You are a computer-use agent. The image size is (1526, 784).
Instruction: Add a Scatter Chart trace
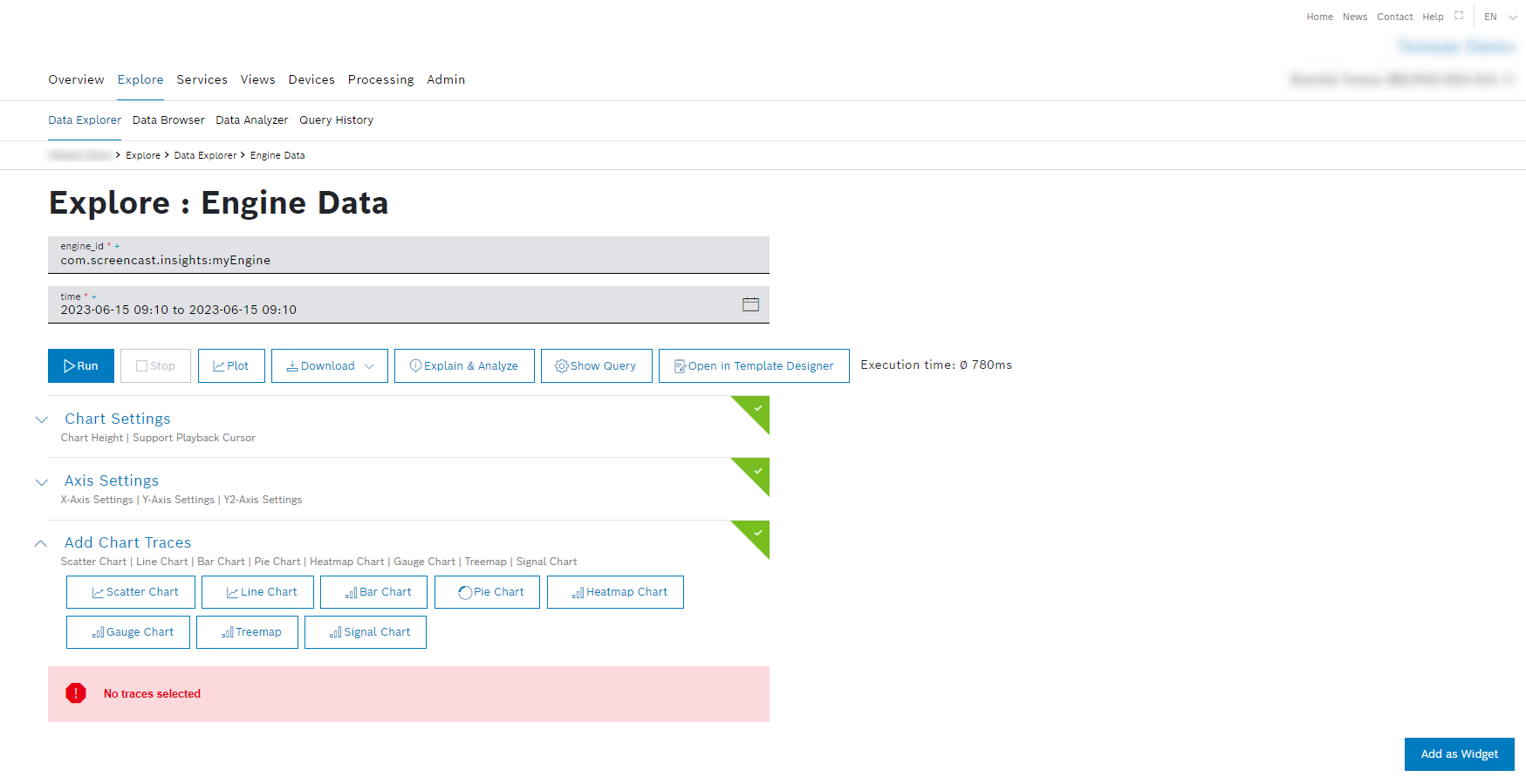(x=131, y=592)
